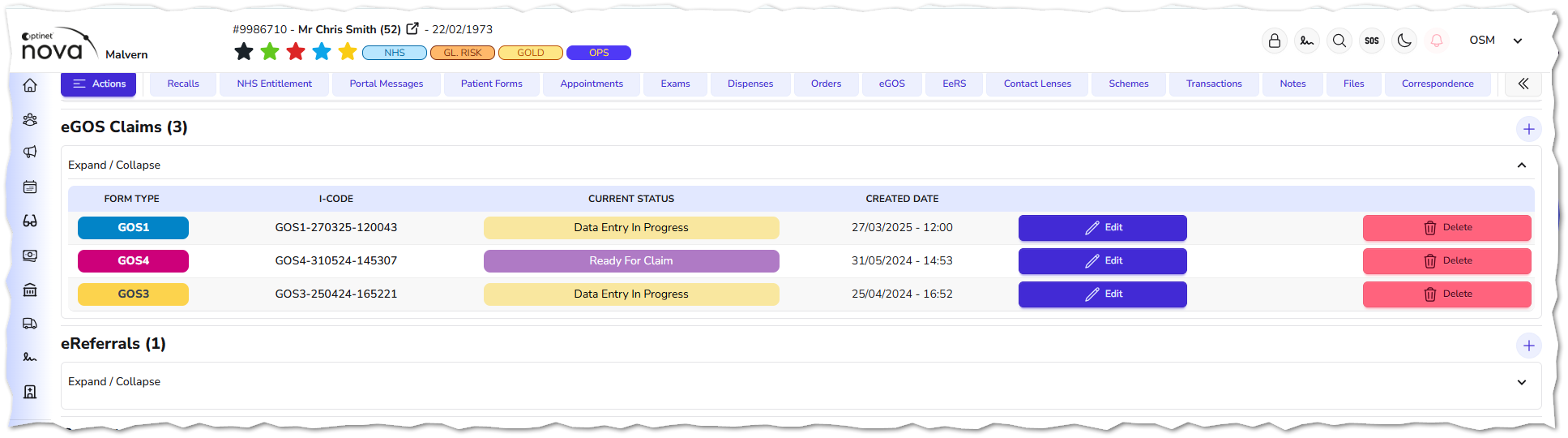Click the notification bell icon
Image resolution: width=1568 pixels, height=438 pixels.
point(1436,41)
